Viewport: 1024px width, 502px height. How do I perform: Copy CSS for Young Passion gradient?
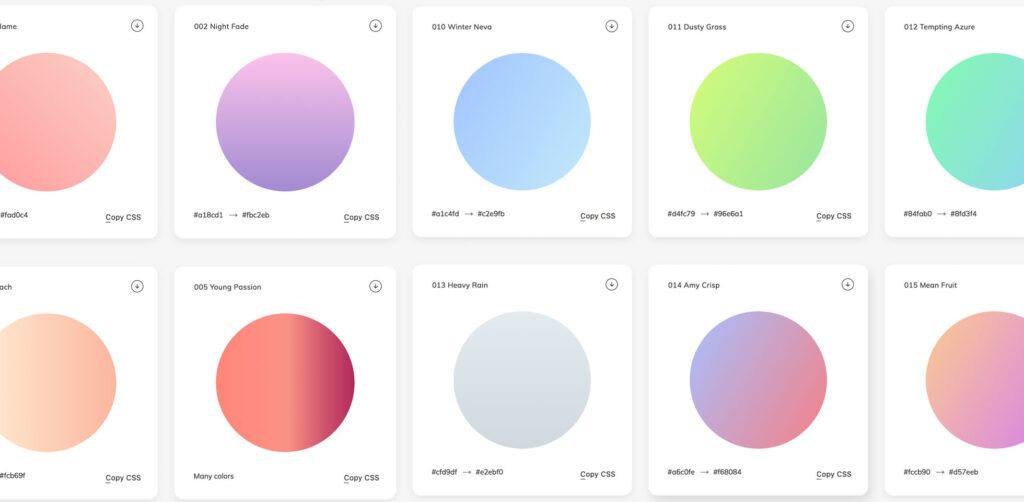[x=362, y=478]
